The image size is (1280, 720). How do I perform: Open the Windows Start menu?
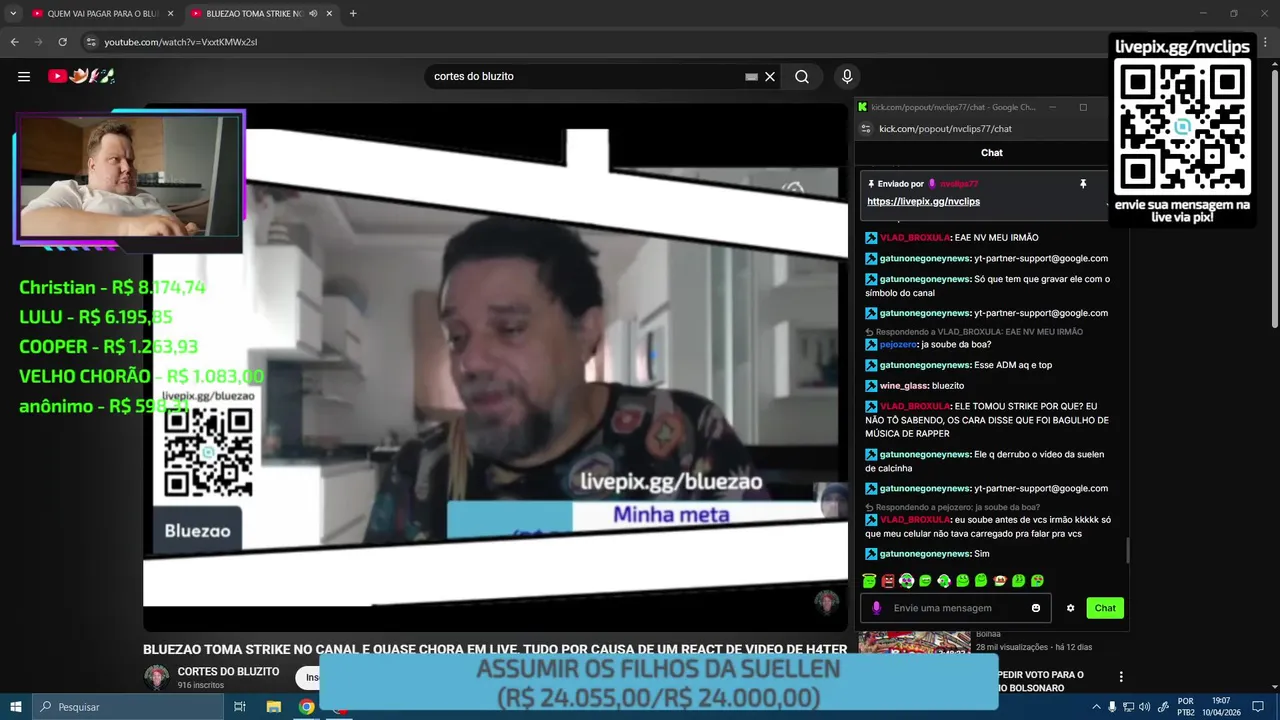(16, 707)
